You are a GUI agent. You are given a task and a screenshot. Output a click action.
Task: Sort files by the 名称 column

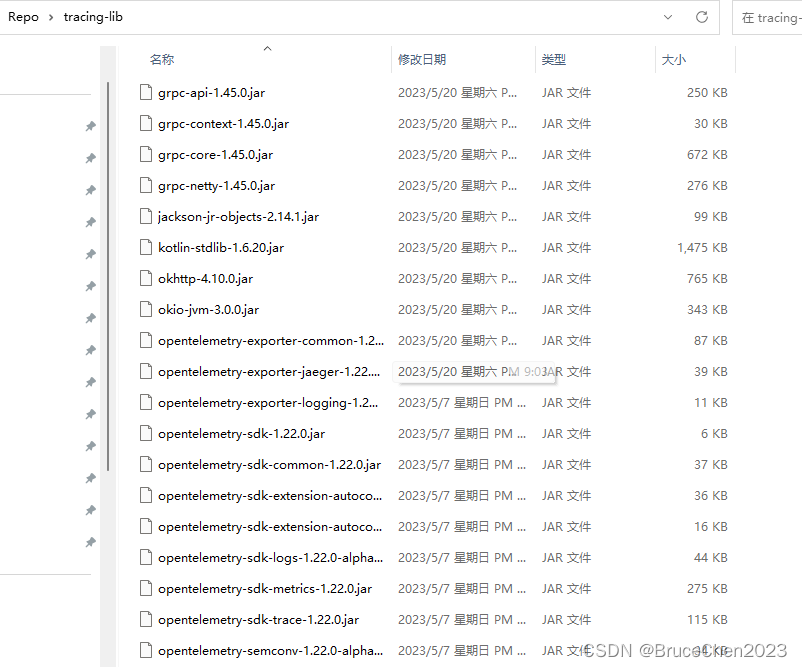click(161, 59)
